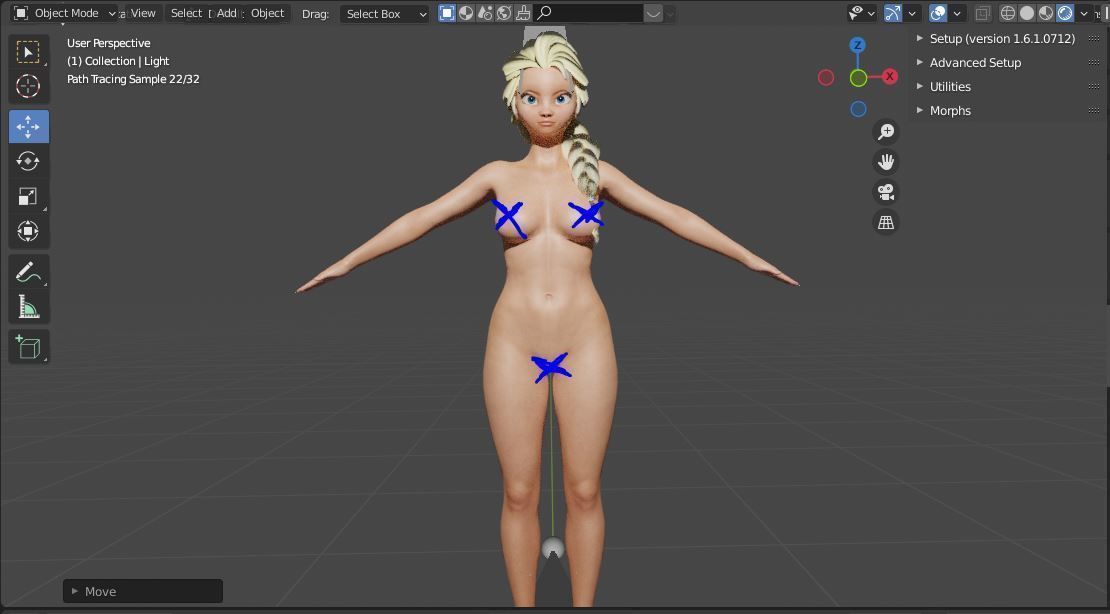Click "(1) Collection | Light" label

pos(118,61)
